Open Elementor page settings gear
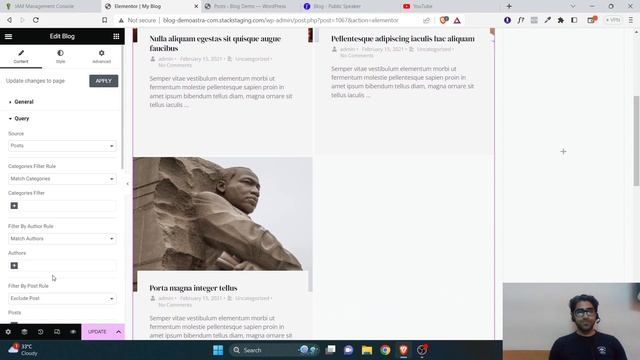The width and height of the screenshot is (640, 360). pos(8,332)
